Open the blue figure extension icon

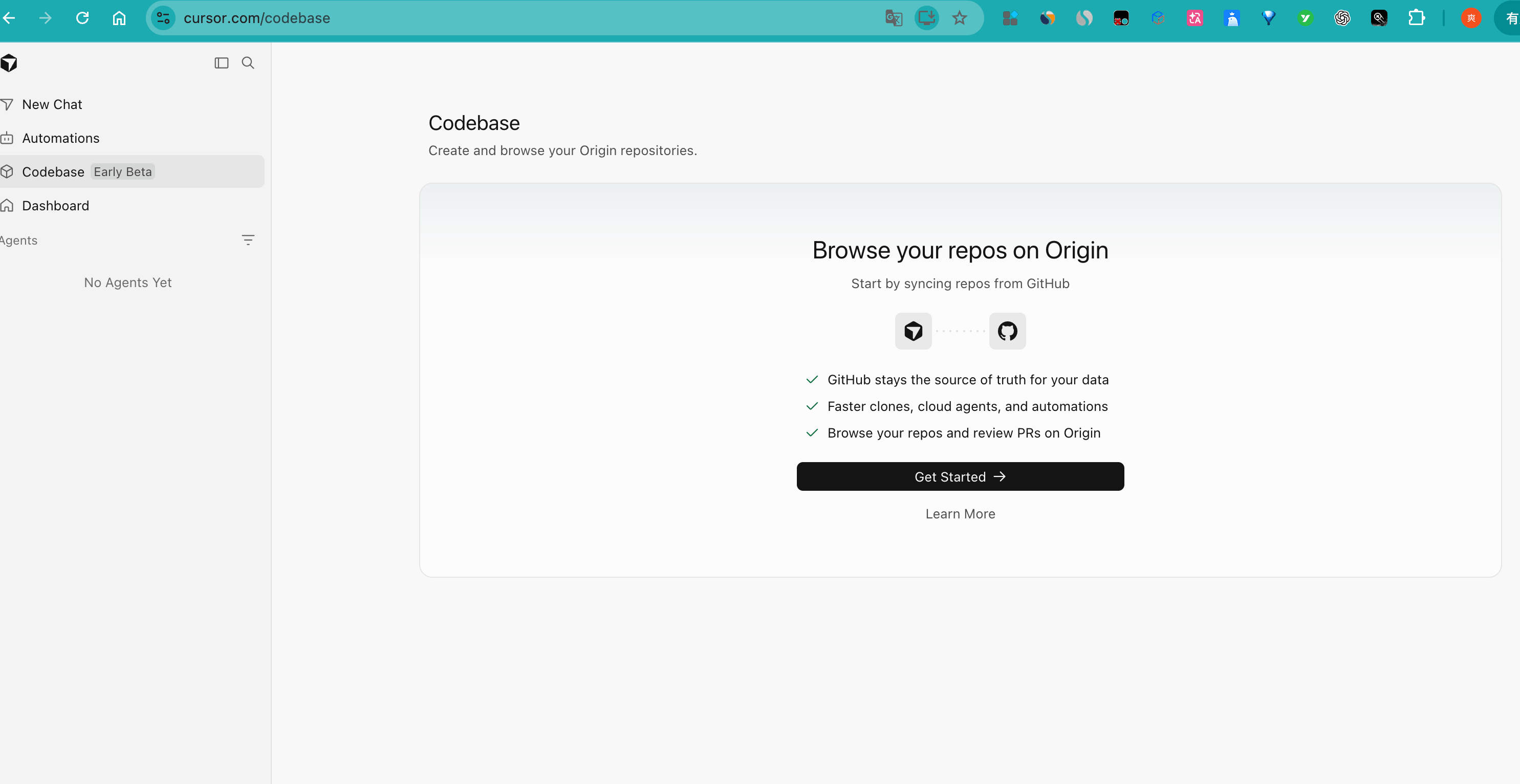pos(1232,18)
